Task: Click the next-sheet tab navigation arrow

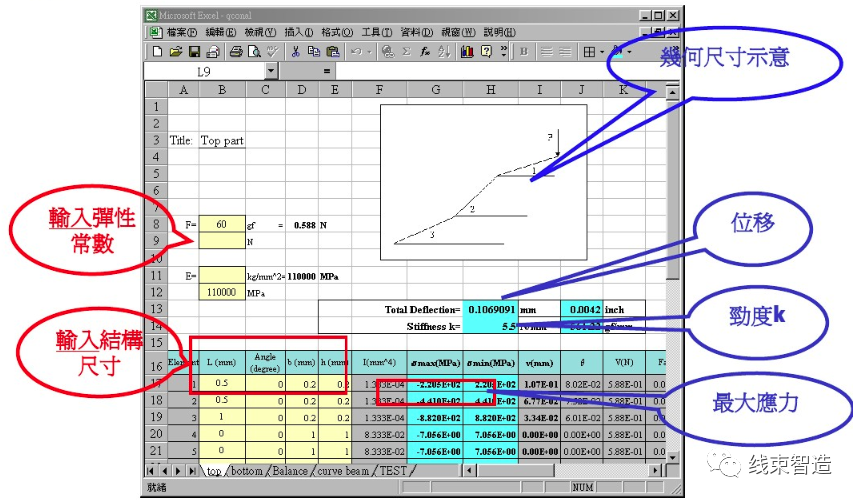Action: point(177,471)
